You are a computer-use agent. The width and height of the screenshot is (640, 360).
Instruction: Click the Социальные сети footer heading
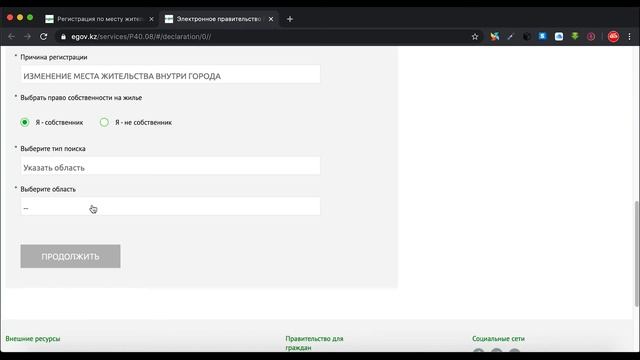pyautogui.click(x=498, y=339)
